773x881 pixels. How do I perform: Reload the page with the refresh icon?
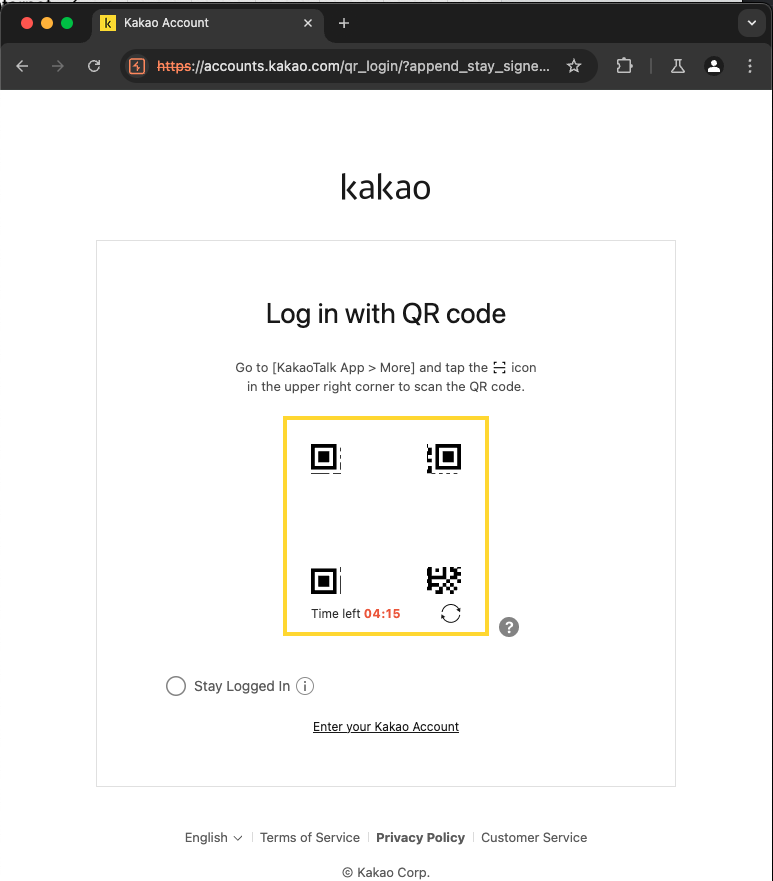[x=94, y=66]
